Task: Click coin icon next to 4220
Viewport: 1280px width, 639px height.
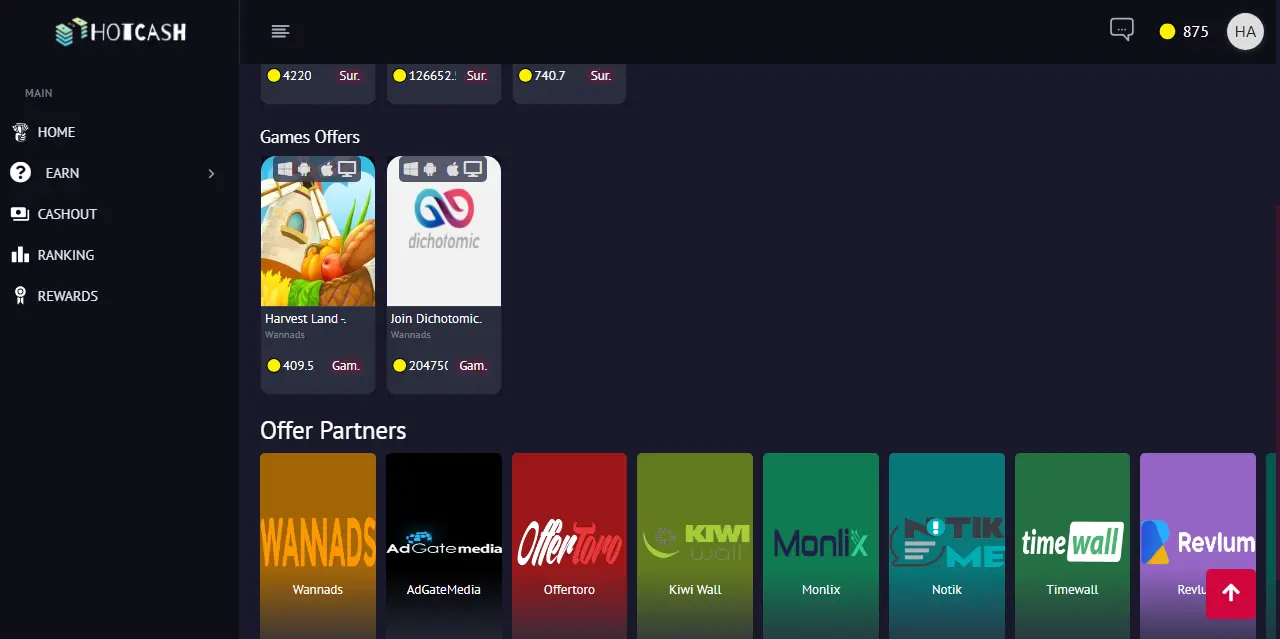Action: [x=274, y=76]
